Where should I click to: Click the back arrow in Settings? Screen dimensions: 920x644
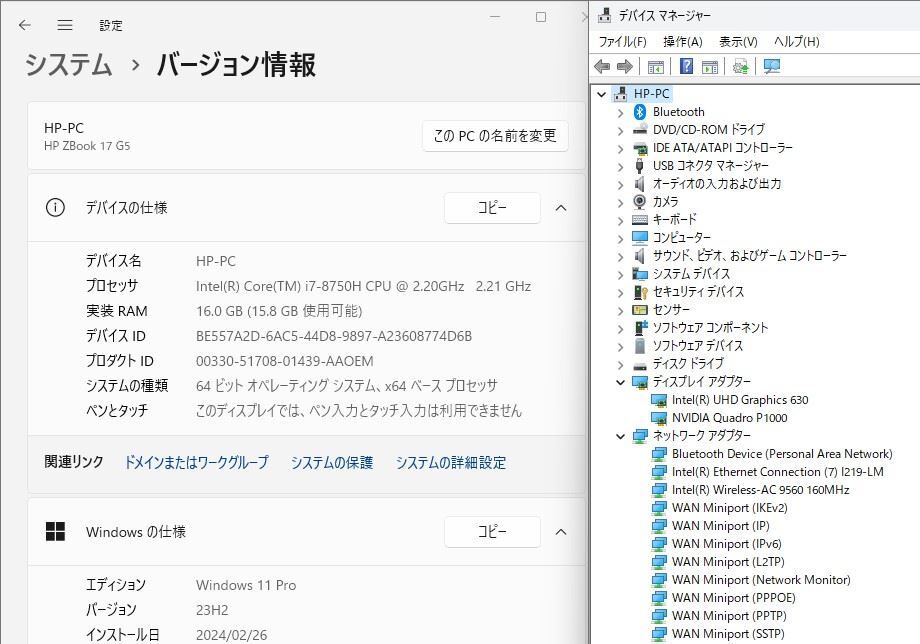point(24,25)
